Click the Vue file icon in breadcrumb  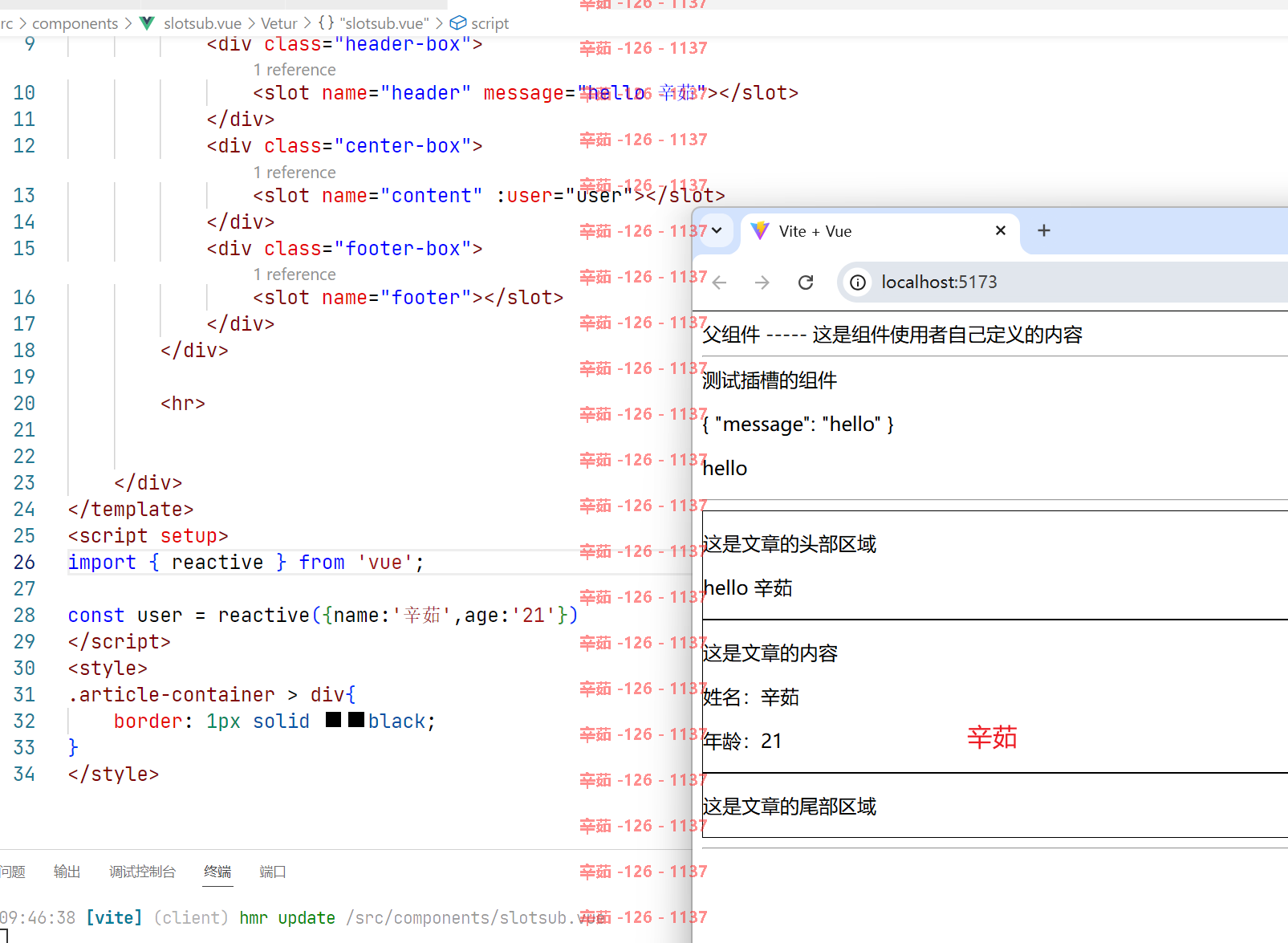point(148,23)
